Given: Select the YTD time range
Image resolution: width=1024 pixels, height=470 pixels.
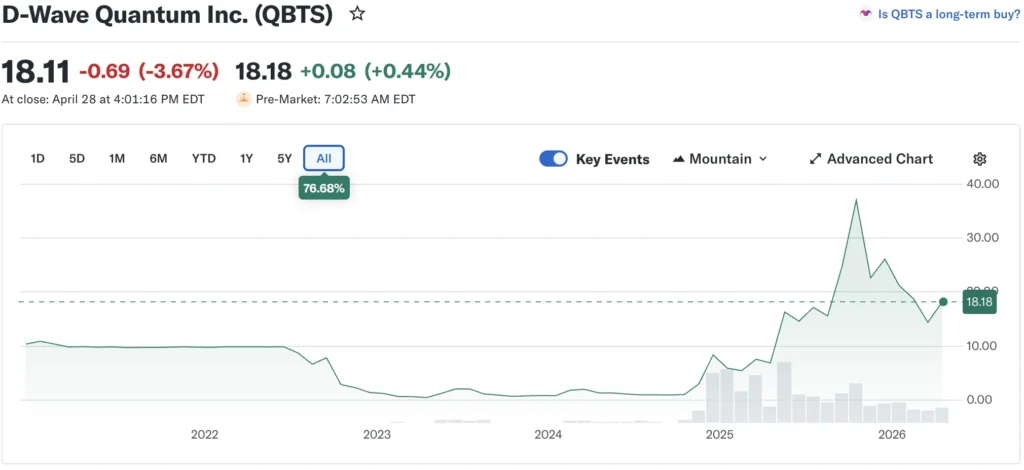Looking at the screenshot, I should tap(204, 159).
